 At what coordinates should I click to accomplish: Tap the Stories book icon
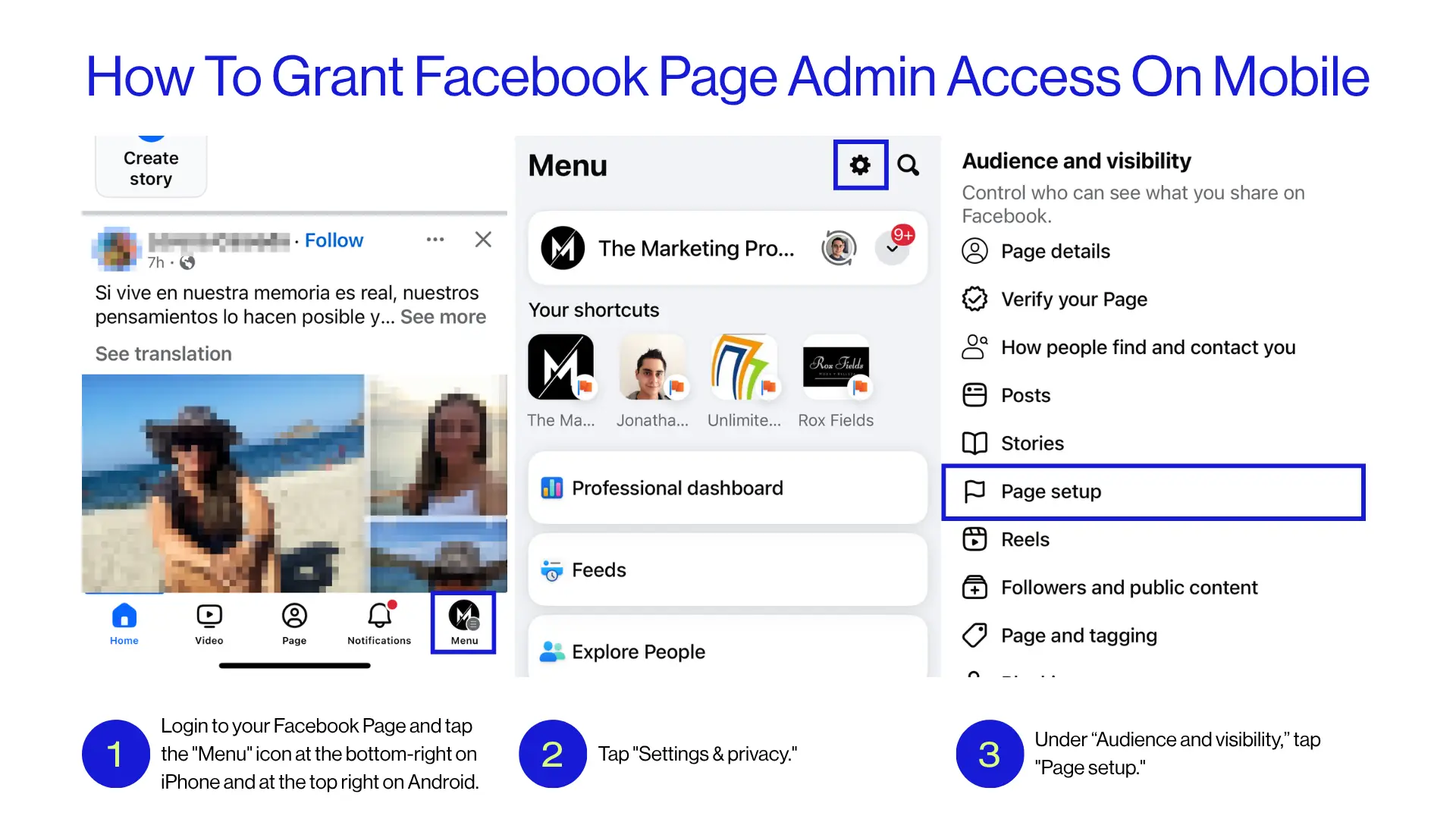974,443
